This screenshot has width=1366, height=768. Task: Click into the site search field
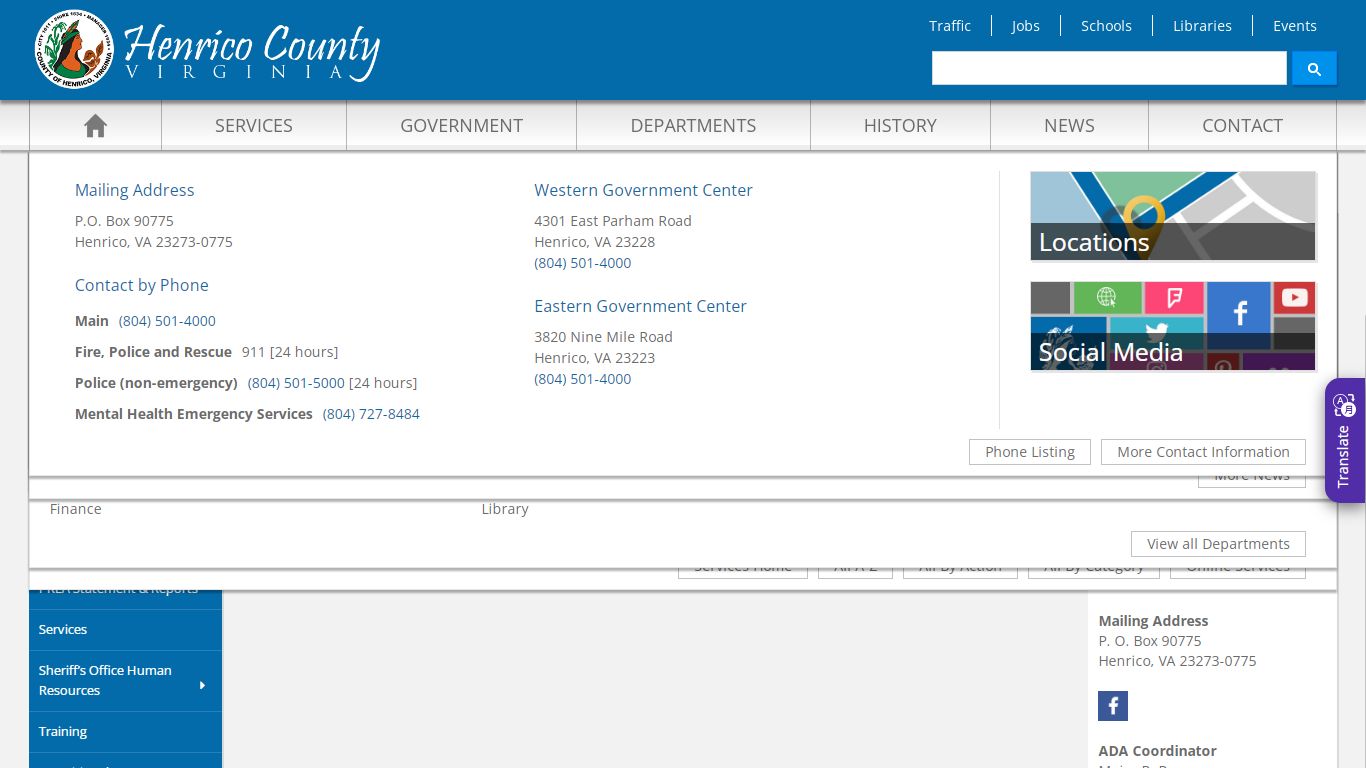click(1109, 69)
